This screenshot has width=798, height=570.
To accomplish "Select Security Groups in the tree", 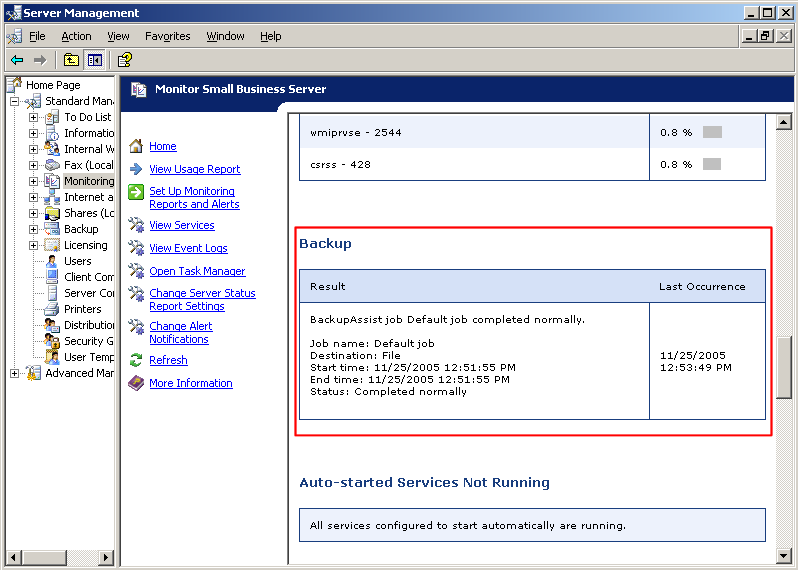I will 89,341.
